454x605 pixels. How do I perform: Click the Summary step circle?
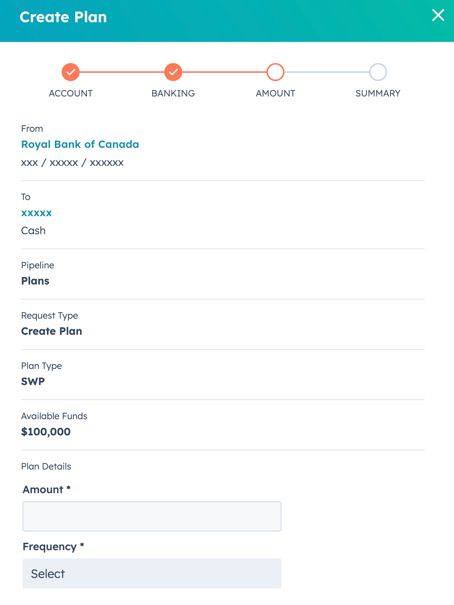378,72
